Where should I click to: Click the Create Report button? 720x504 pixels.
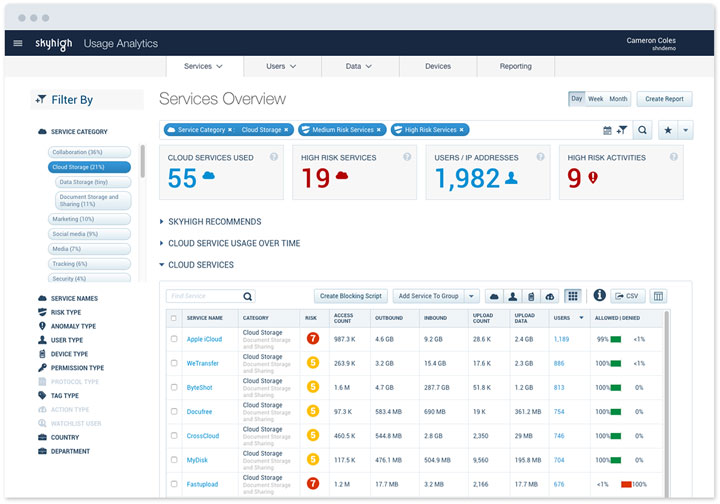[664, 99]
